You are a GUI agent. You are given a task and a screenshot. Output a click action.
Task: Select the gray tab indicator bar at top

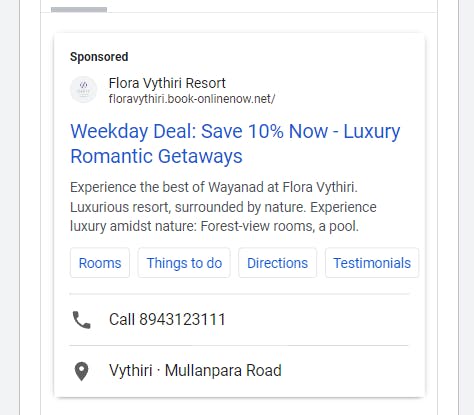click(x=79, y=10)
